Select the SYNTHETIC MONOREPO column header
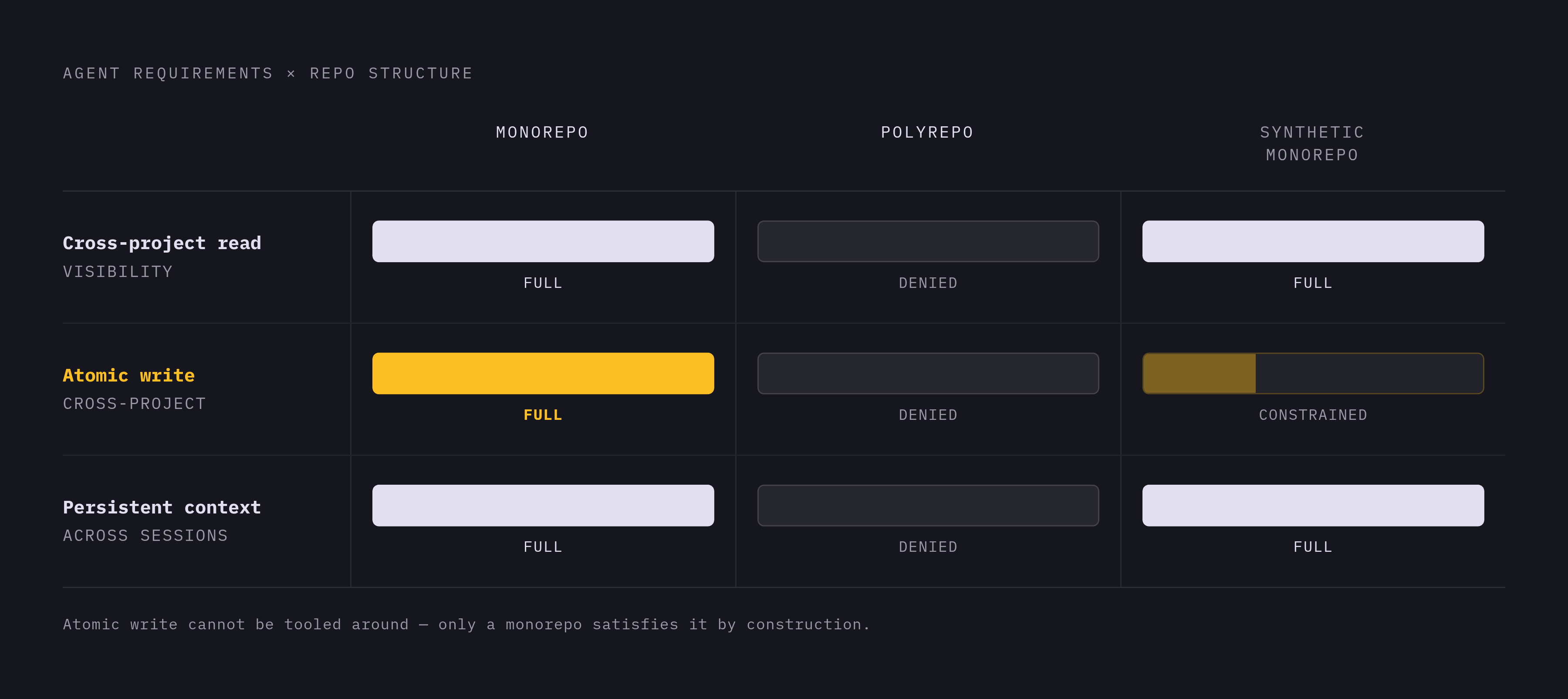 coord(1312,144)
